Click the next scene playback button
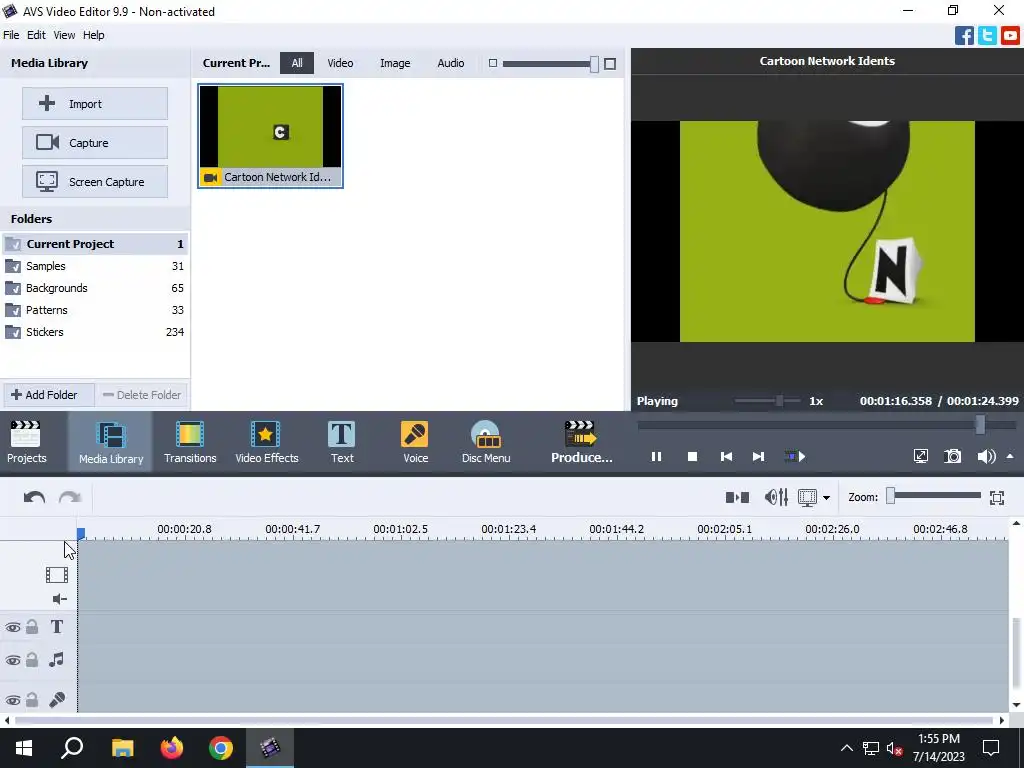This screenshot has width=1024, height=768. coord(795,456)
